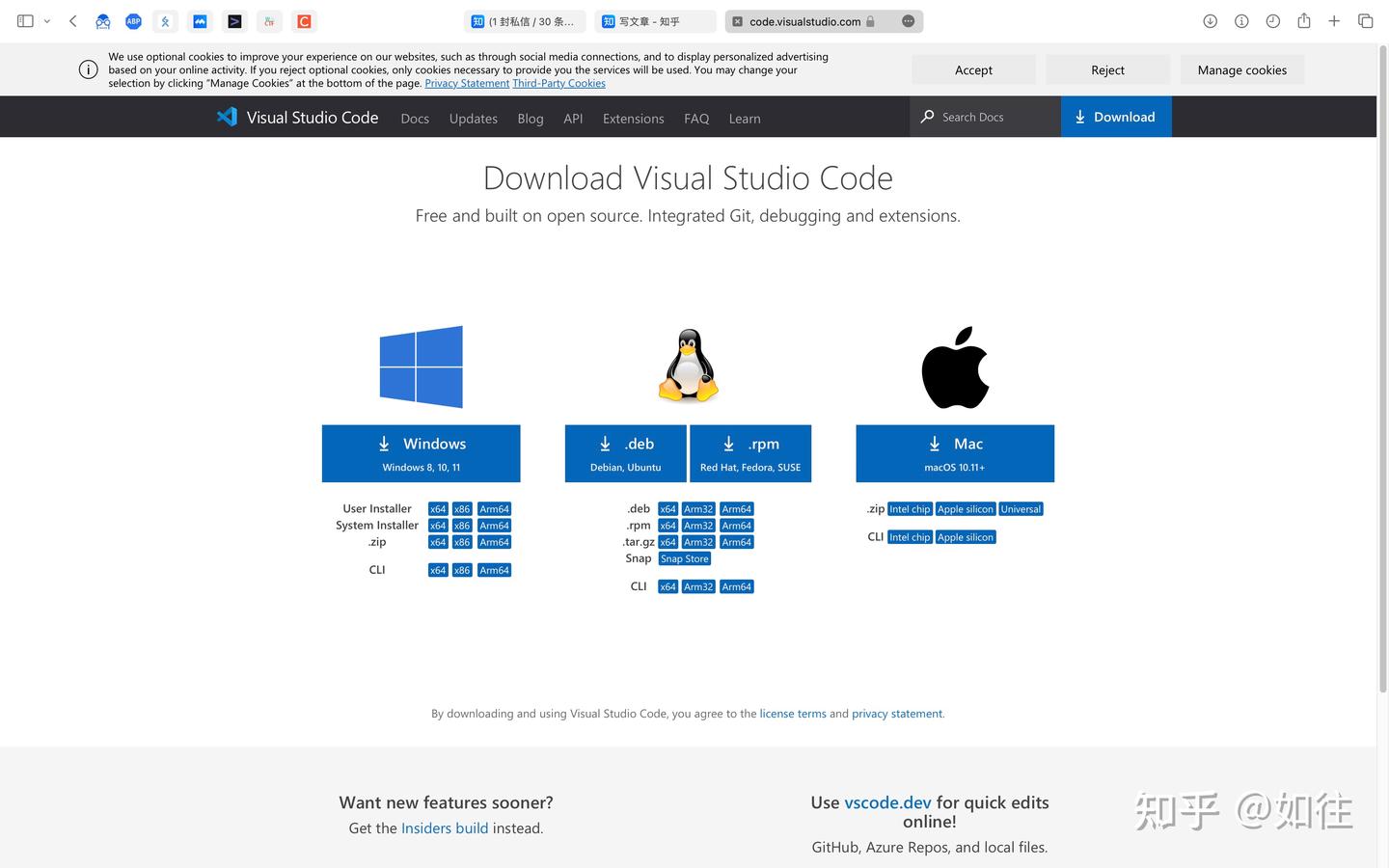Viewport: 1389px width, 868px height.
Task: Open the sidebar chevron dropdown
Action: point(47,20)
